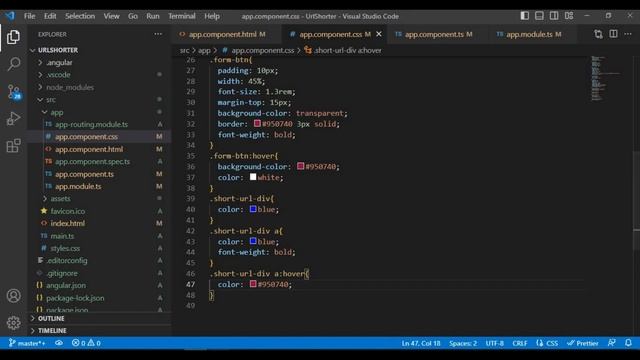Click the Open Changes icon in editor toolbar
This screenshot has height=360, width=640.
[598, 34]
